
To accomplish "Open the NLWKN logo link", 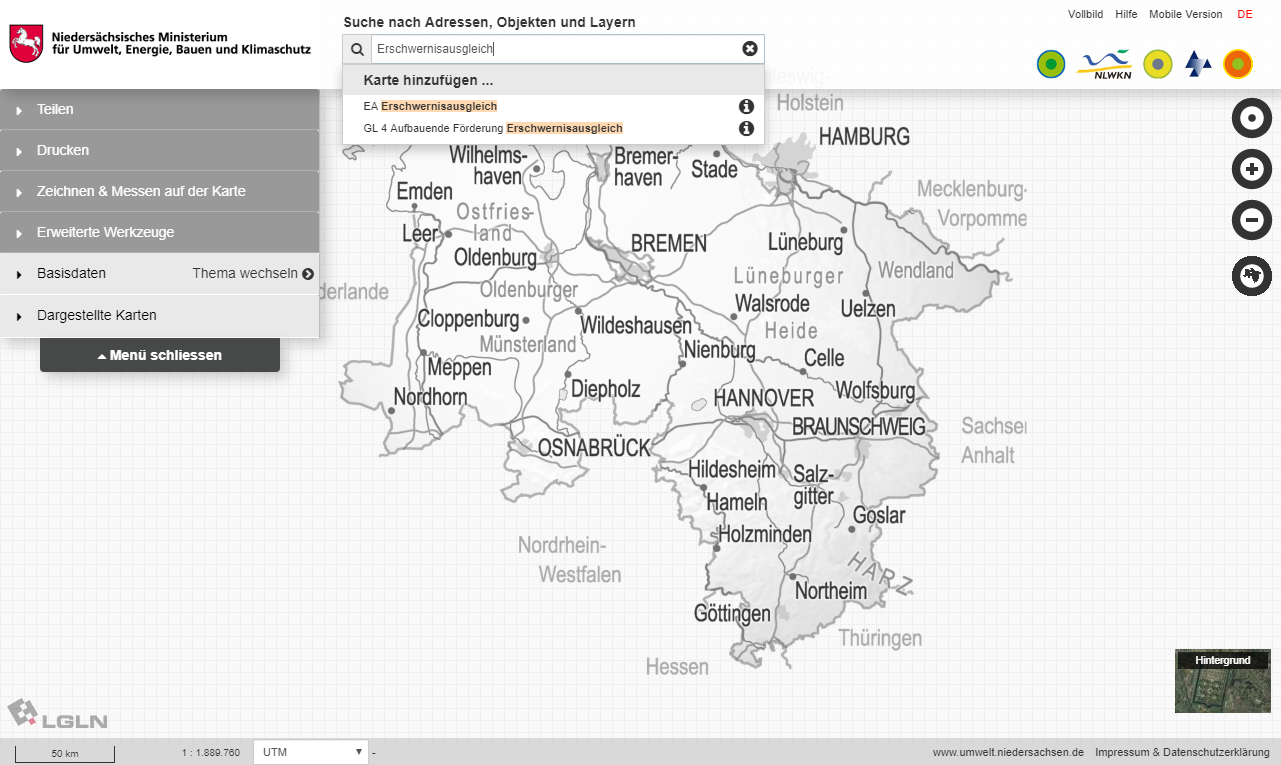I will click(1104, 65).
